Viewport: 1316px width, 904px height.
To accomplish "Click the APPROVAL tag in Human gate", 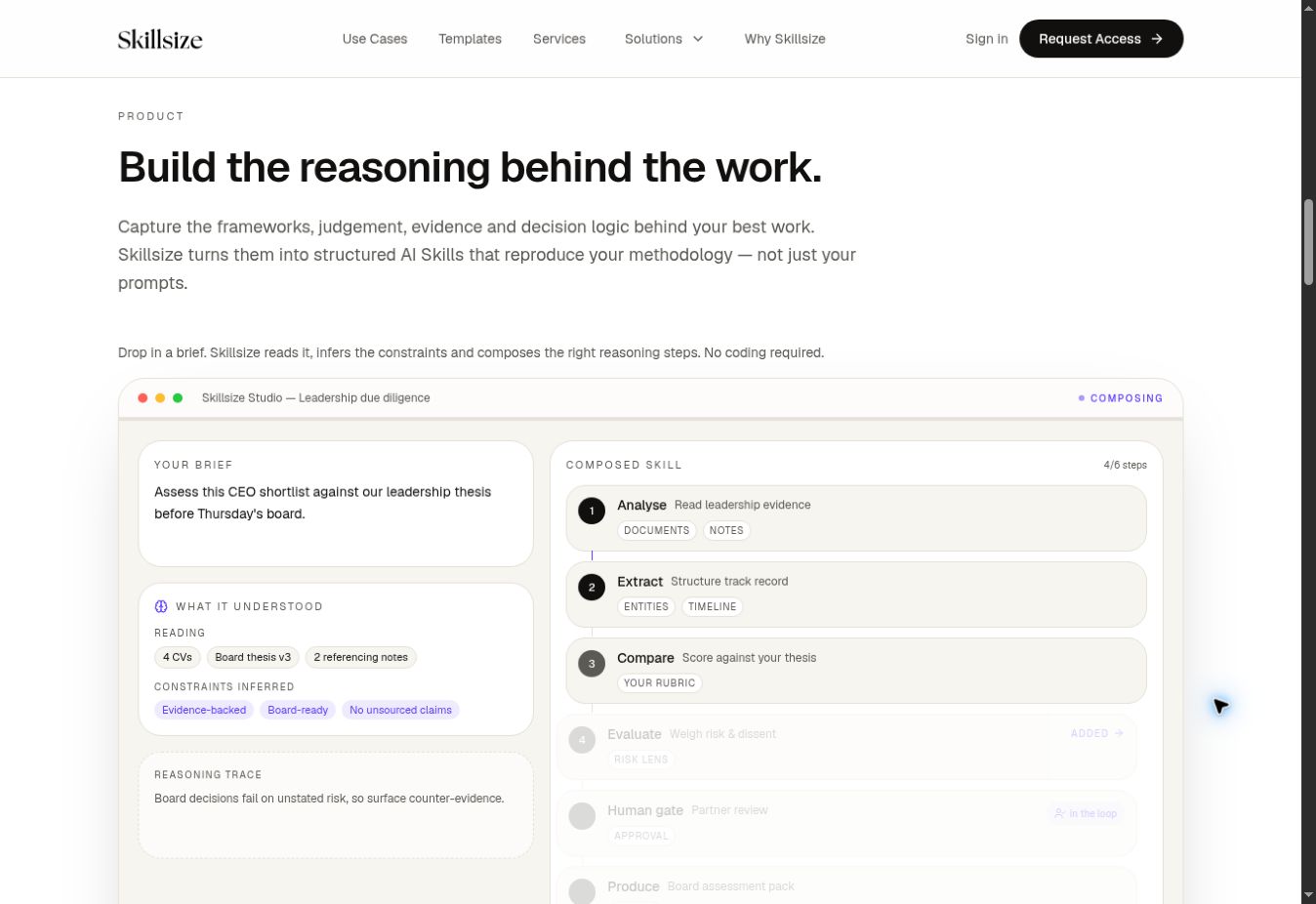I will click(641, 835).
